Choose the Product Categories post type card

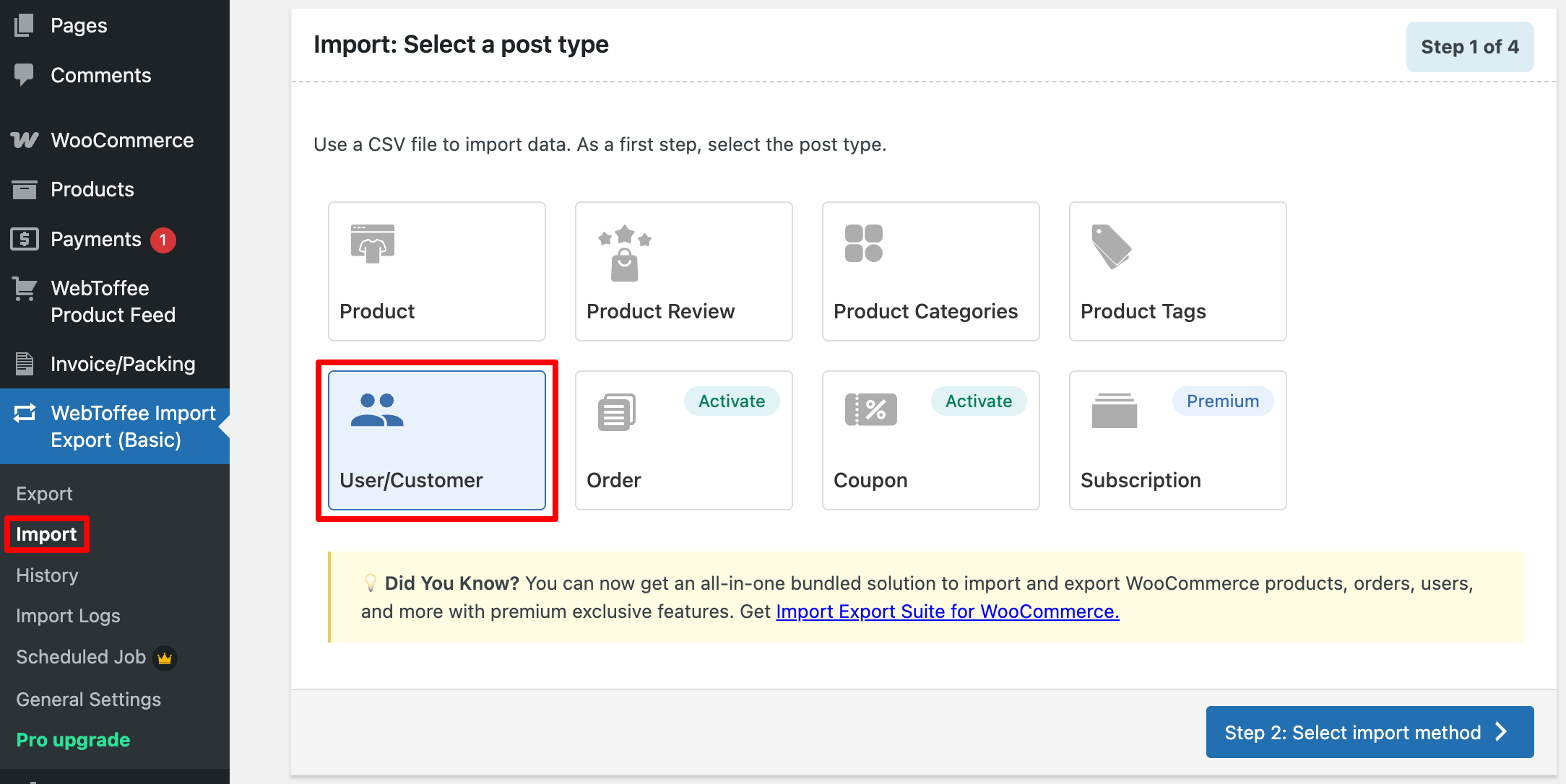[x=931, y=271]
